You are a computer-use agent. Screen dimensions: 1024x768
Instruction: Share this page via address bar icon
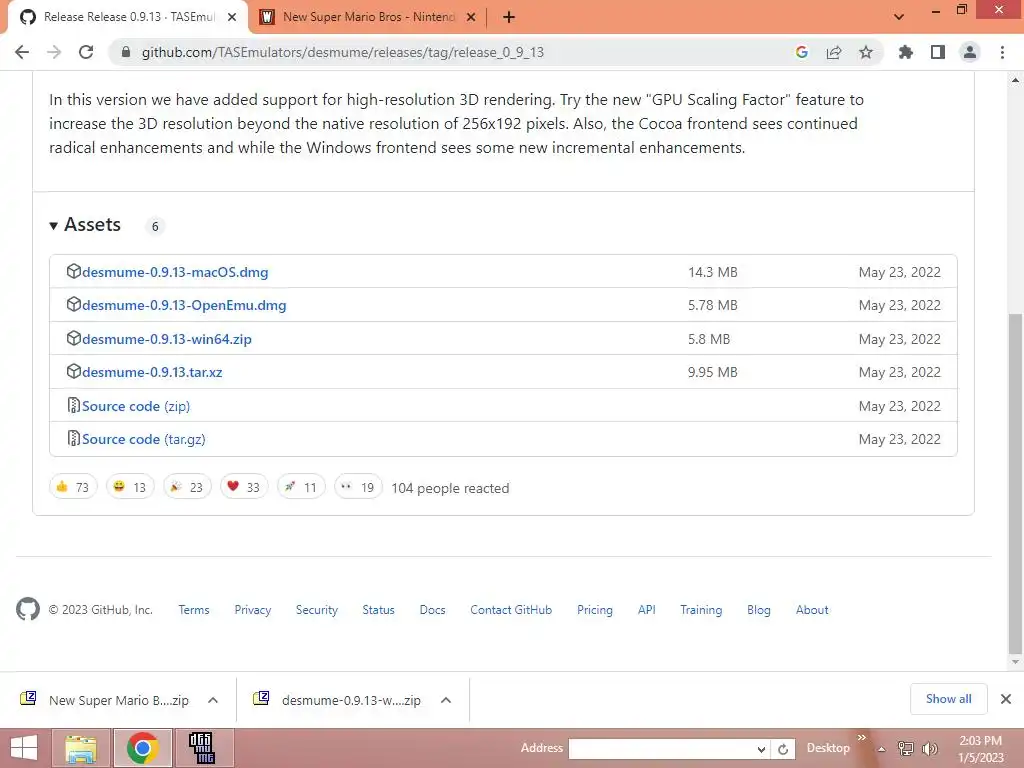(834, 52)
